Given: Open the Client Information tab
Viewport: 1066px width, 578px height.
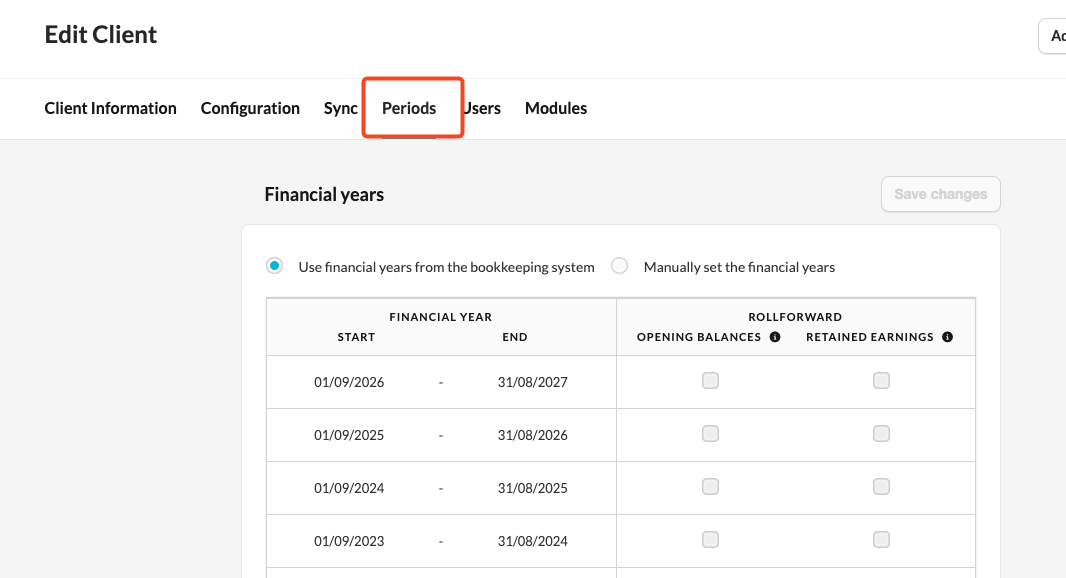Looking at the screenshot, I should (110, 108).
